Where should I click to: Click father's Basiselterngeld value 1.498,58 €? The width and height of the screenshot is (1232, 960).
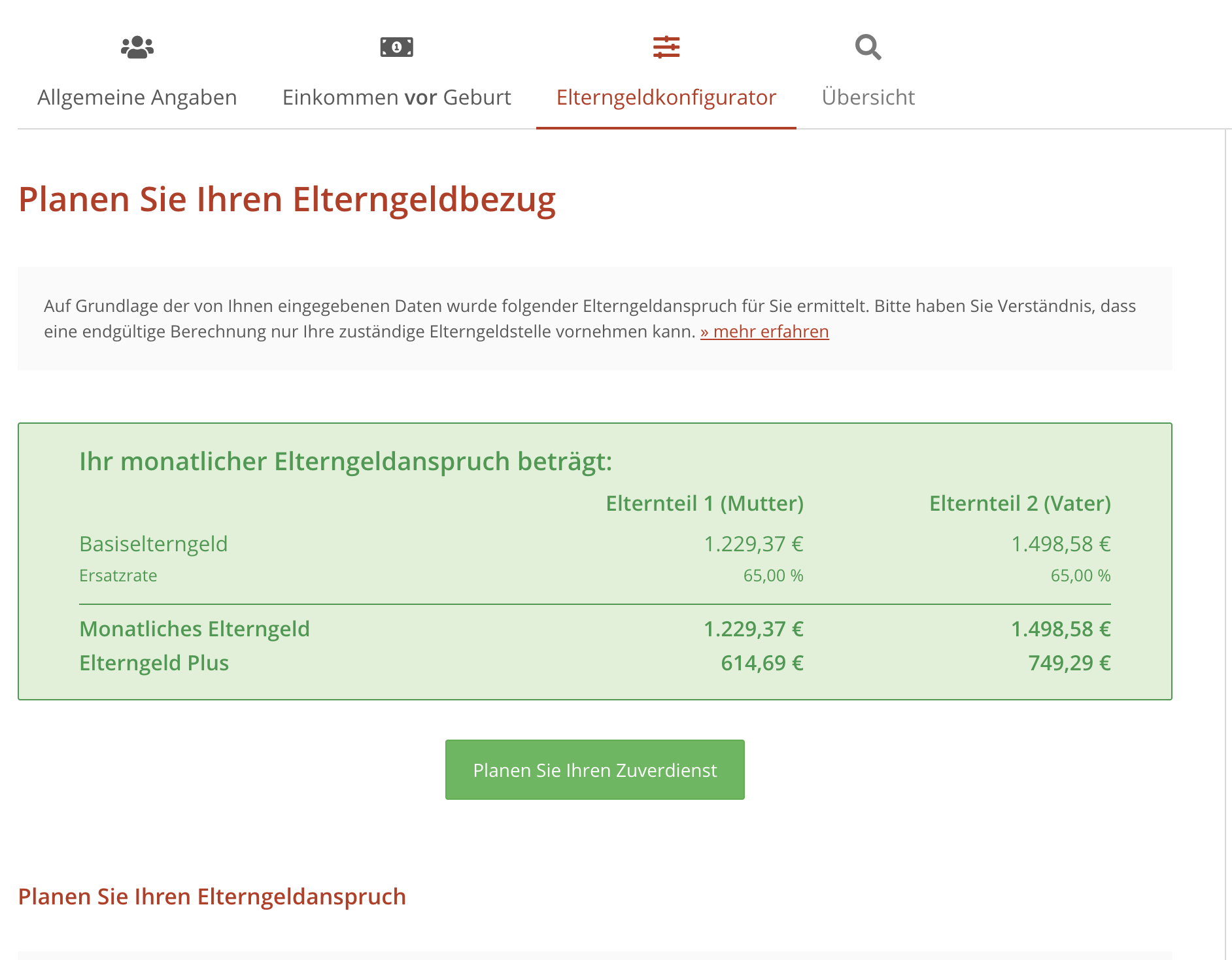(x=1061, y=544)
